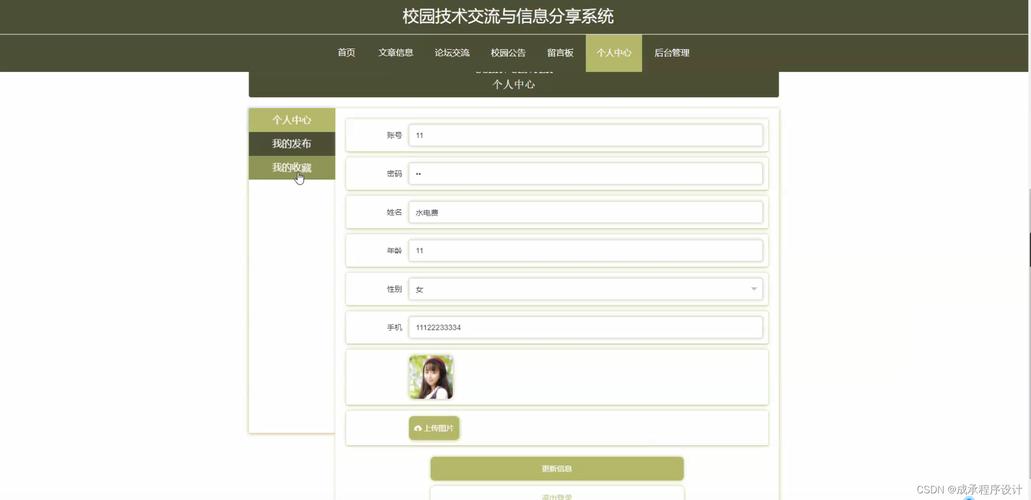Open 文章信息 navigation item
1031x500 pixels.
395,53
